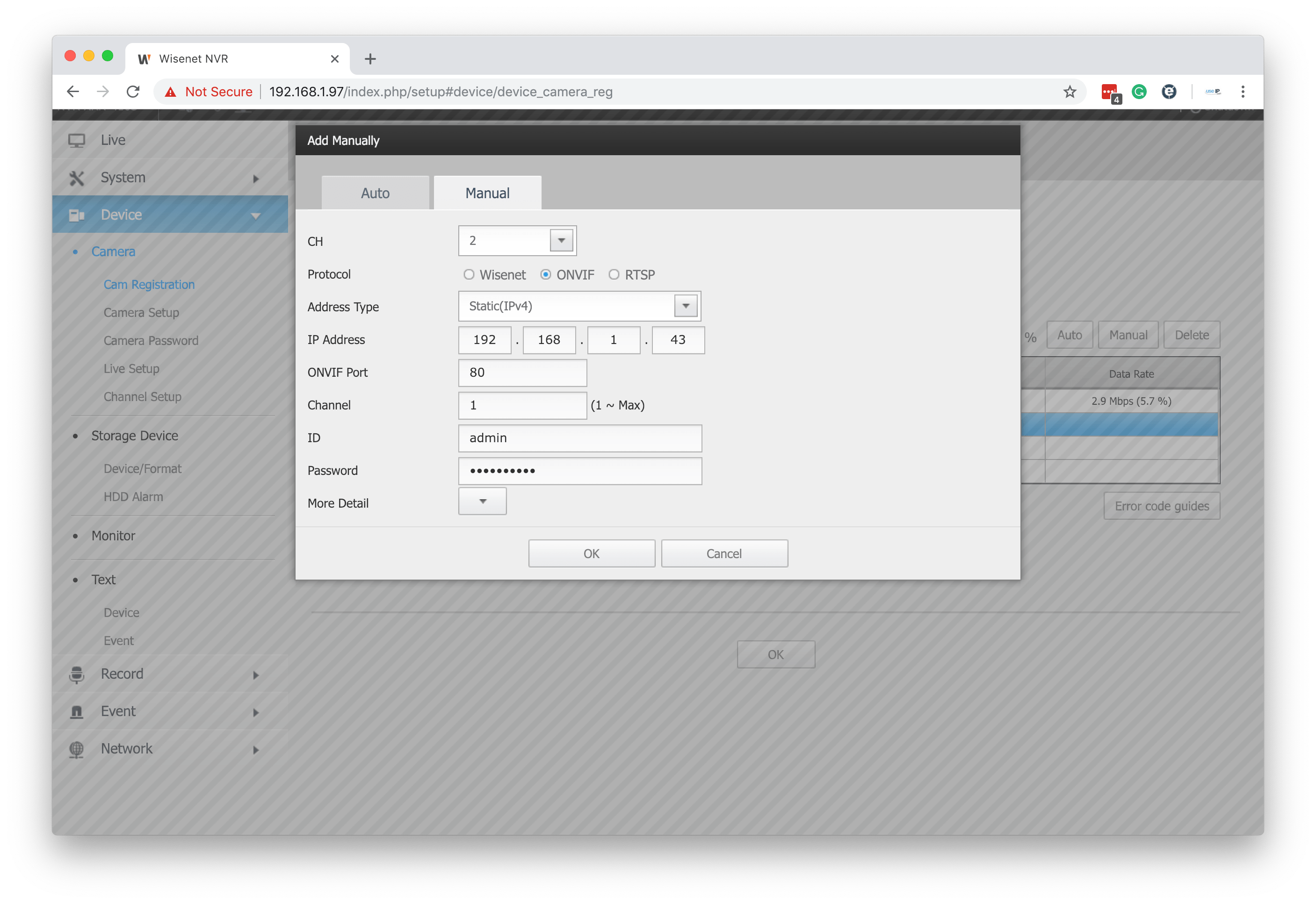This screenshot has height=904, width=1316.
Task: Reload the page using refresh icon
Action: tap(133, 92)
